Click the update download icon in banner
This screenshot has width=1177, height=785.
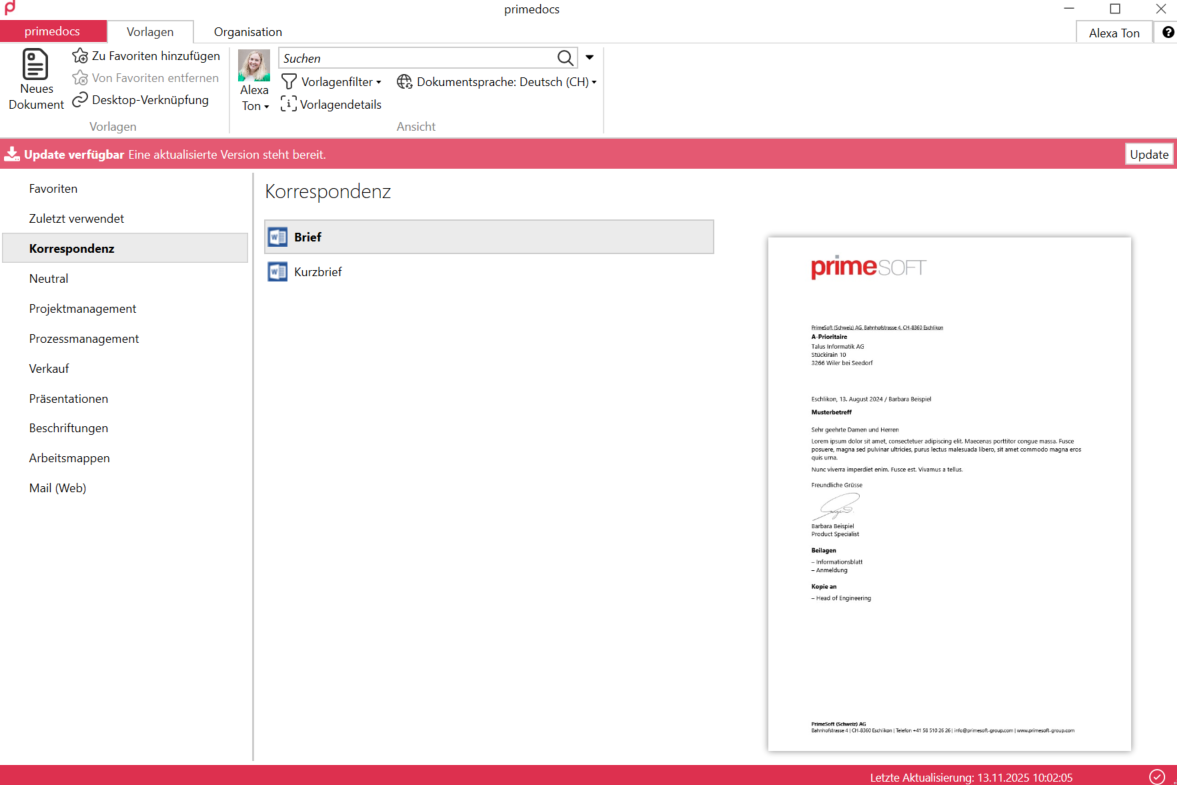pos(12,155)
